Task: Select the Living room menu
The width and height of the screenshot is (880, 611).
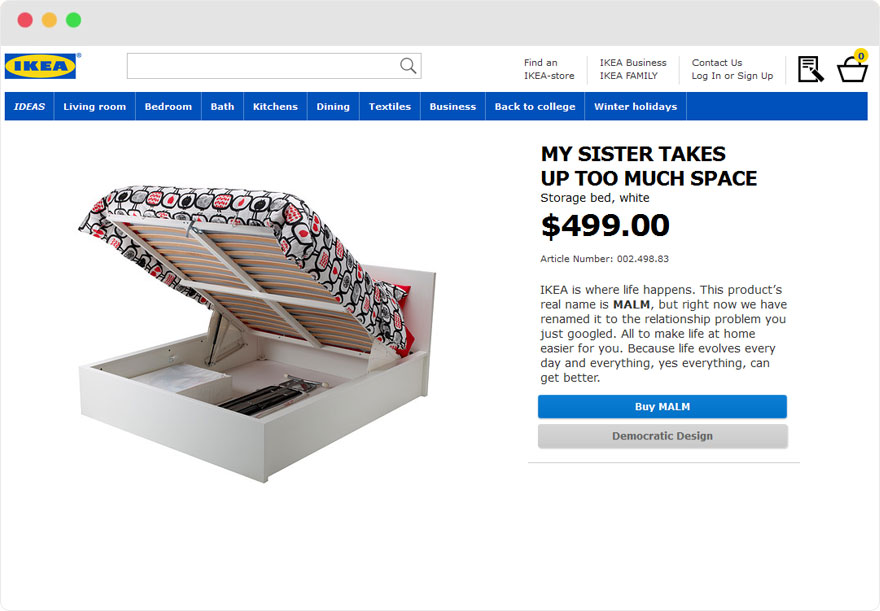Action: coord(95,107)
